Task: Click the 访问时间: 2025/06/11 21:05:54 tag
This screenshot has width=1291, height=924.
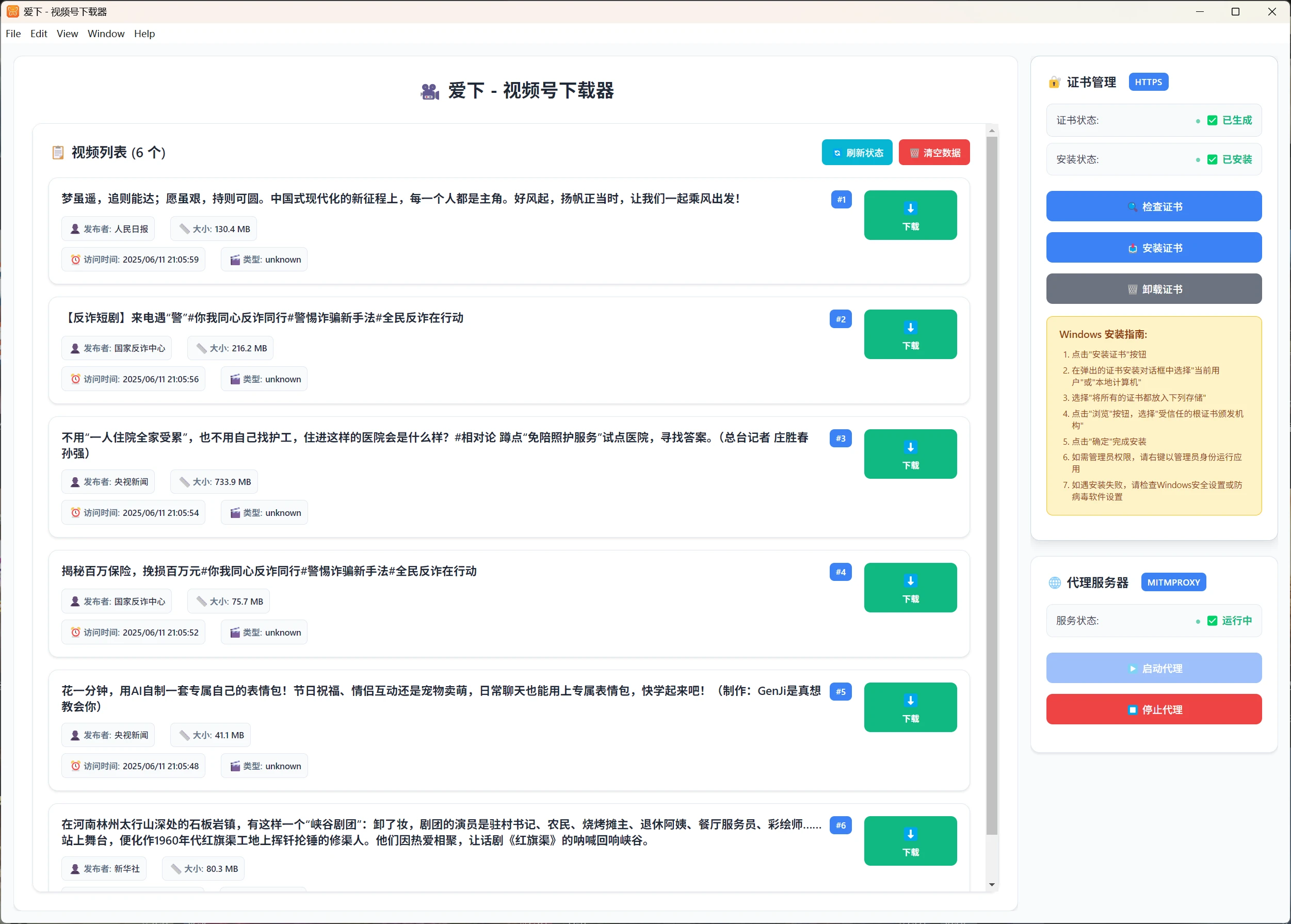Action: pos(133,513)
